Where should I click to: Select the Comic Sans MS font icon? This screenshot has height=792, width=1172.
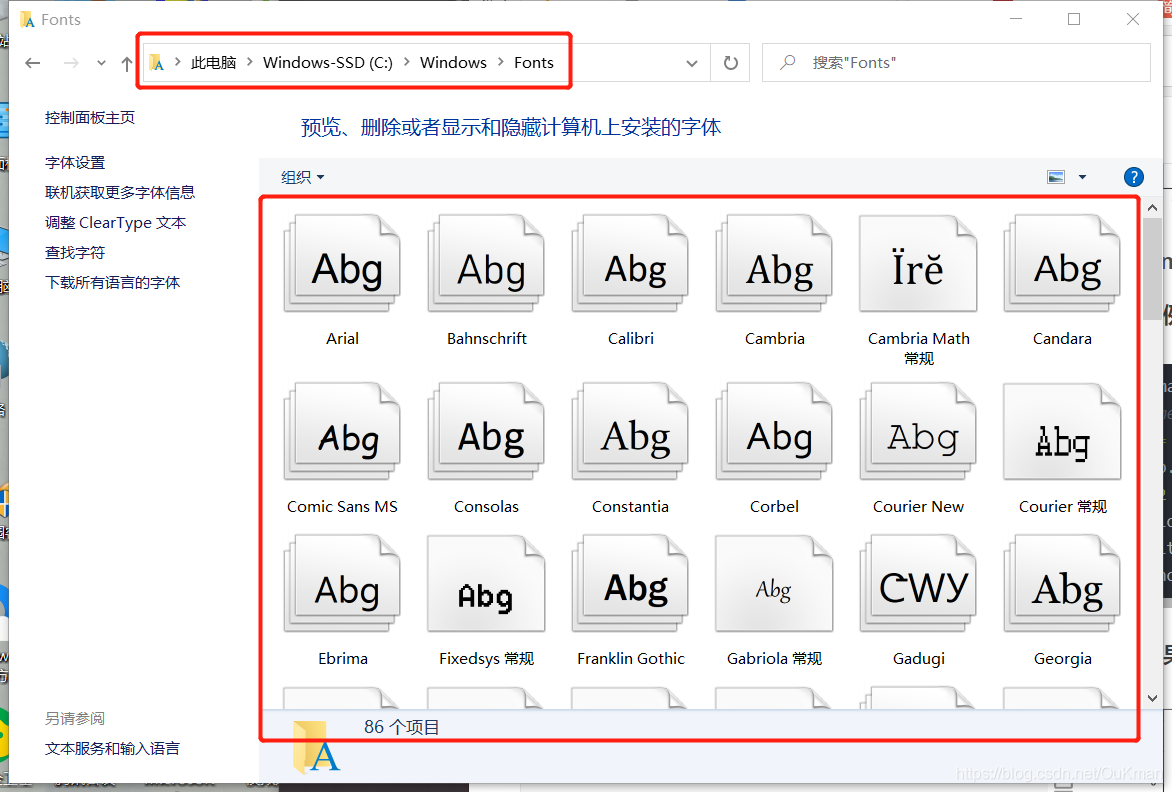[x=342, y=432]
